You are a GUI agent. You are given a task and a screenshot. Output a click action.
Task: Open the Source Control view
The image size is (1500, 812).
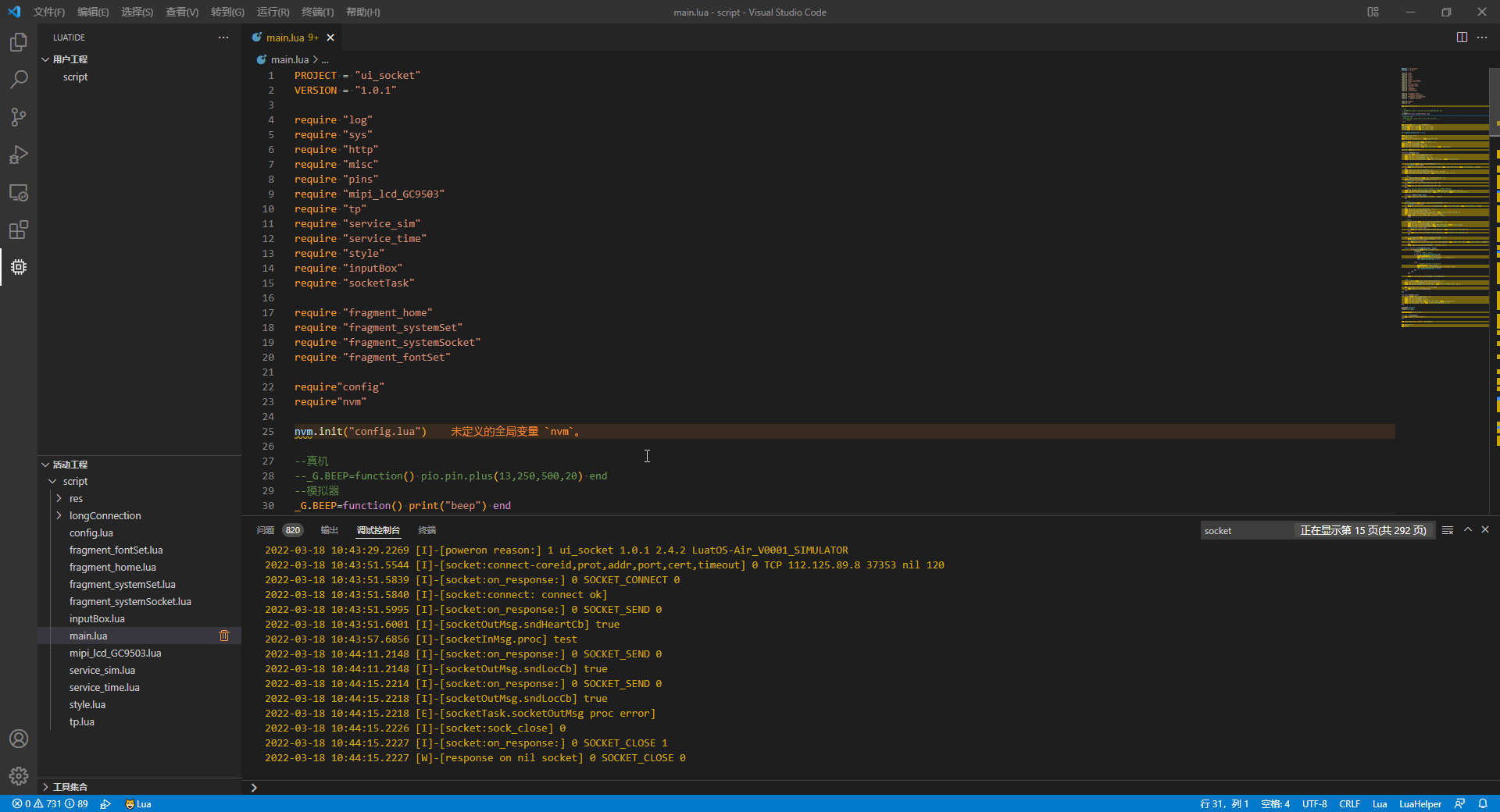19,117
